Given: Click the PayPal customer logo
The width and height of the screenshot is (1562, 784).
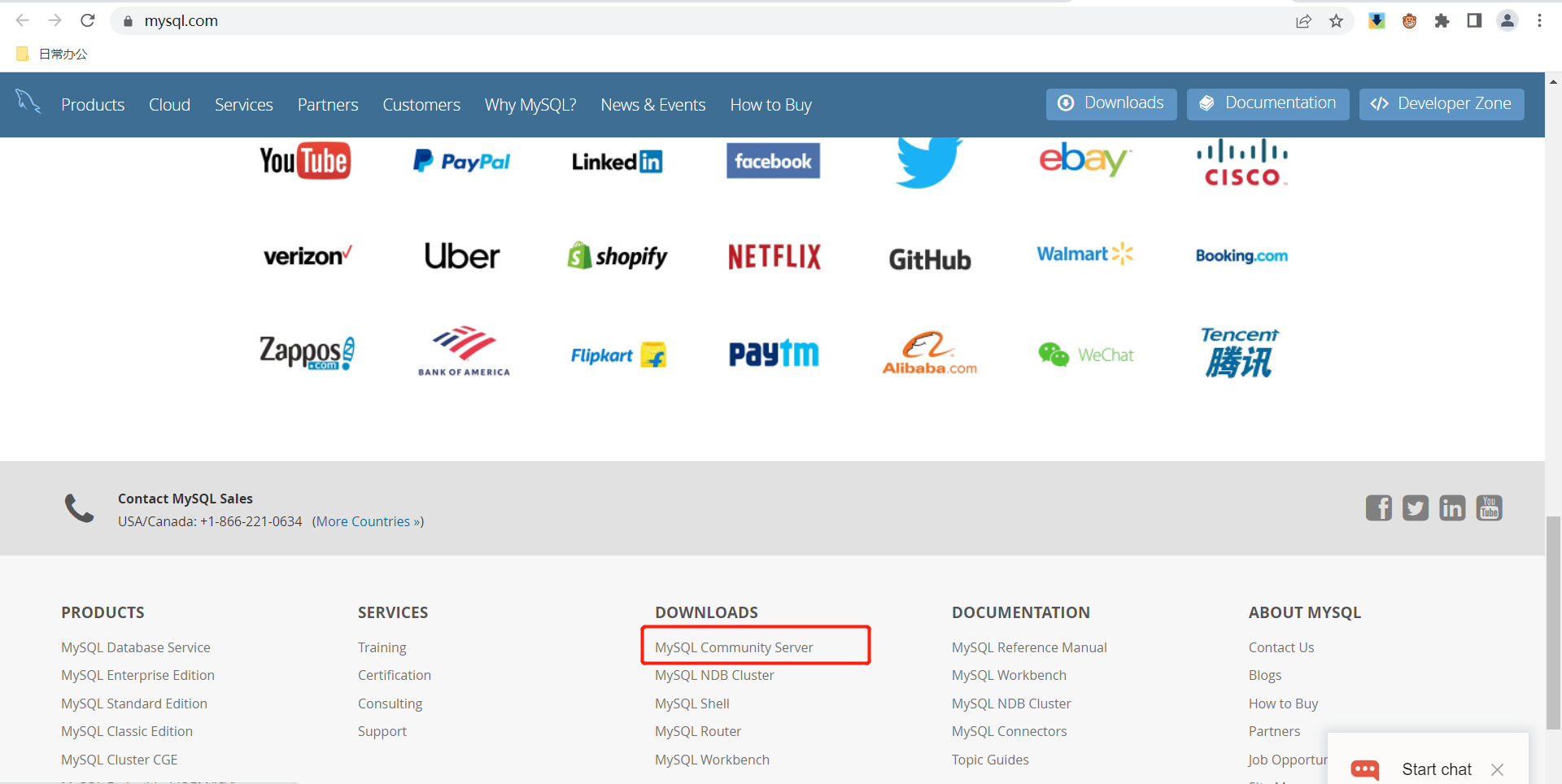Looking at the screenshot, I should [461, 161].
